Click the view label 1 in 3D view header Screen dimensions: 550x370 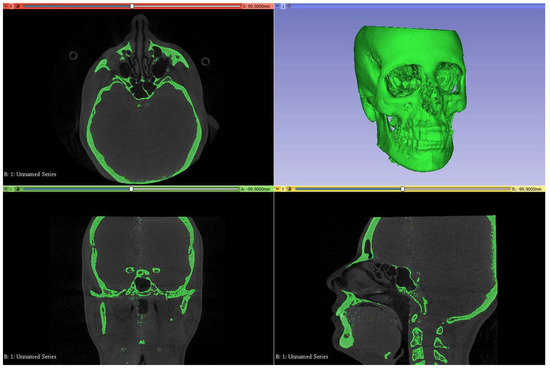(283, 6)
